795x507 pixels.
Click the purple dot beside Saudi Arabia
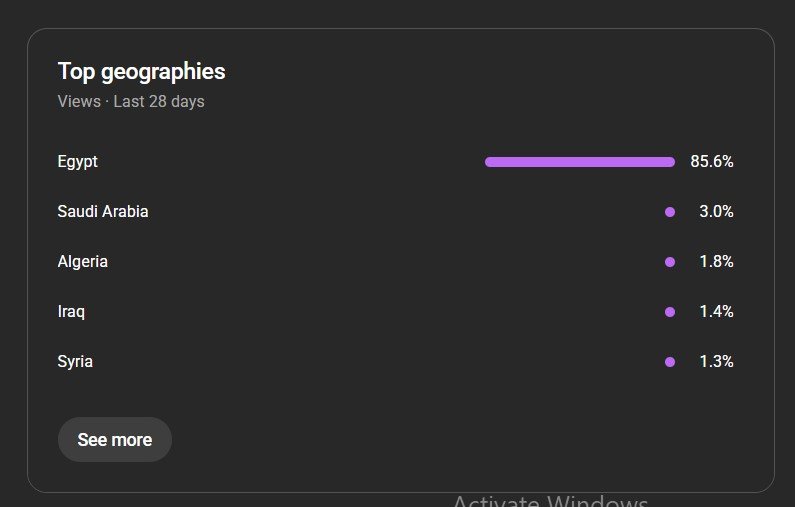(670, 212)
